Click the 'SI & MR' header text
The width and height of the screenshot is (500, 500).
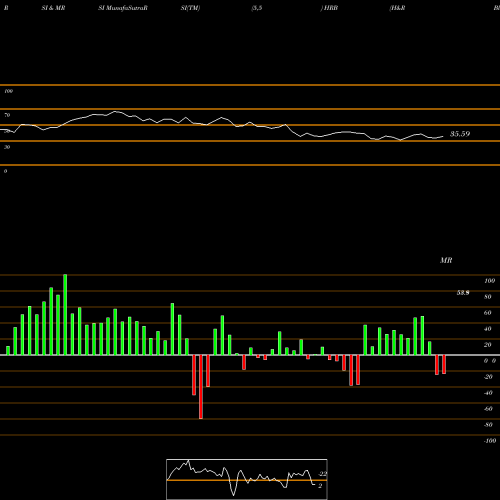coord(53,8)
